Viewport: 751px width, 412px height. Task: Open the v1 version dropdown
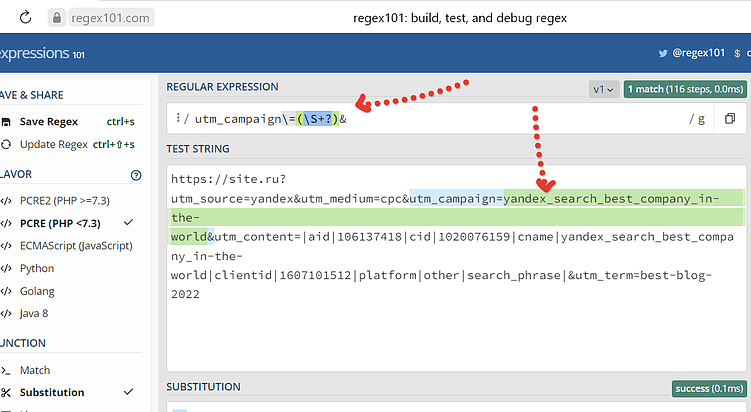click(603, 89)
